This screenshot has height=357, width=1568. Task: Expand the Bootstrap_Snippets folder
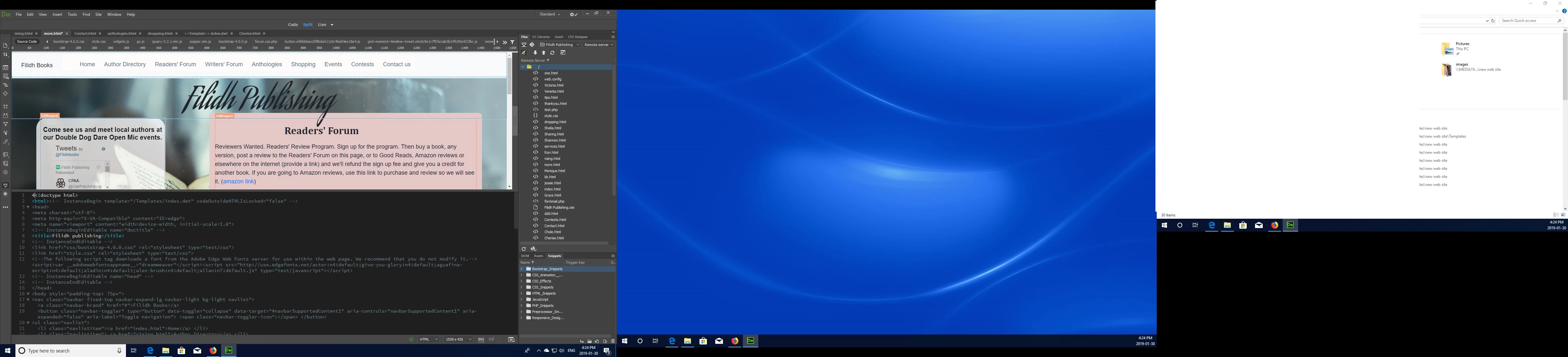(x=522, y=269)
